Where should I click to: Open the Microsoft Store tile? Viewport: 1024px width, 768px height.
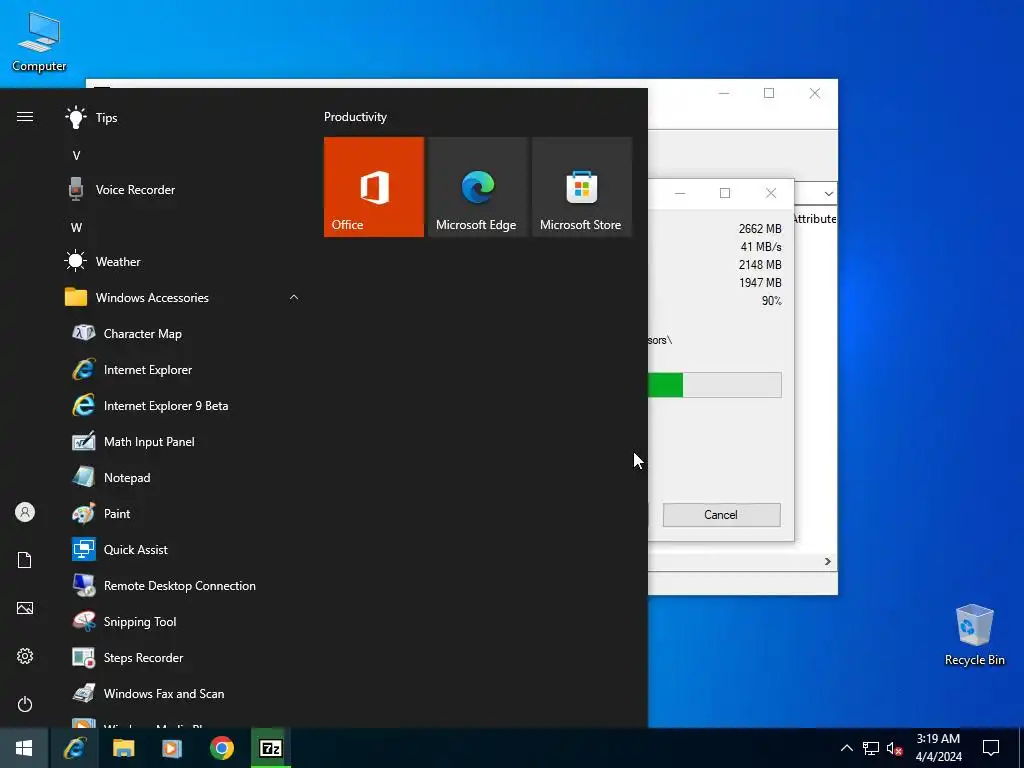point(582,187)
